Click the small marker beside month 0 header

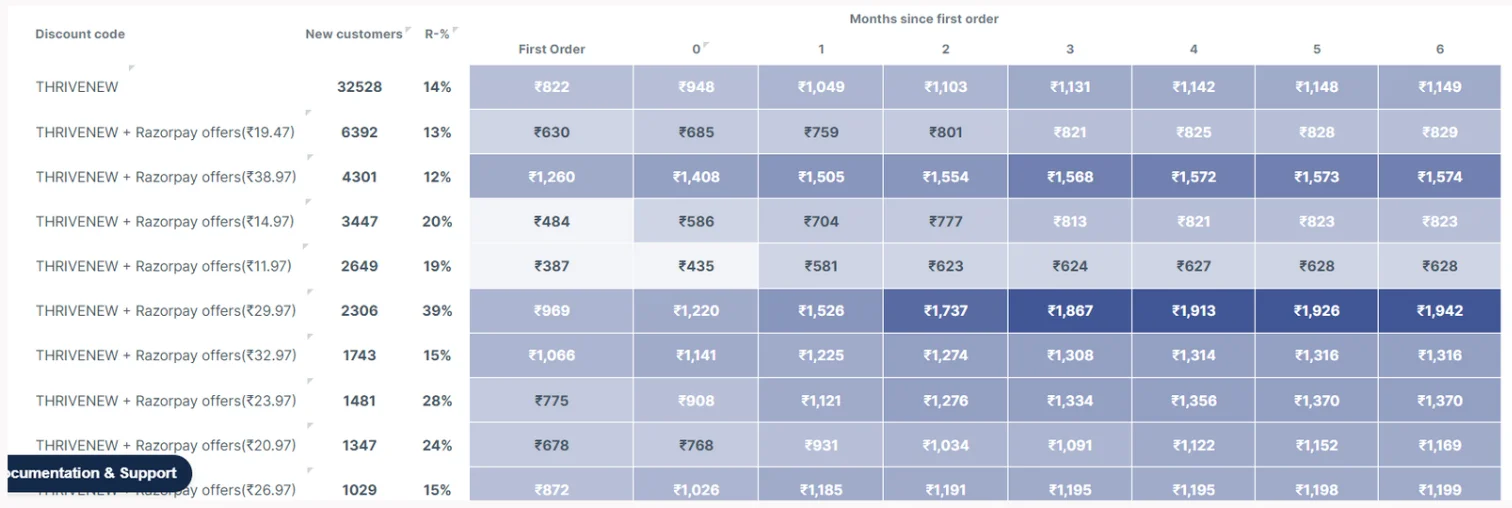tap(706, 45)
